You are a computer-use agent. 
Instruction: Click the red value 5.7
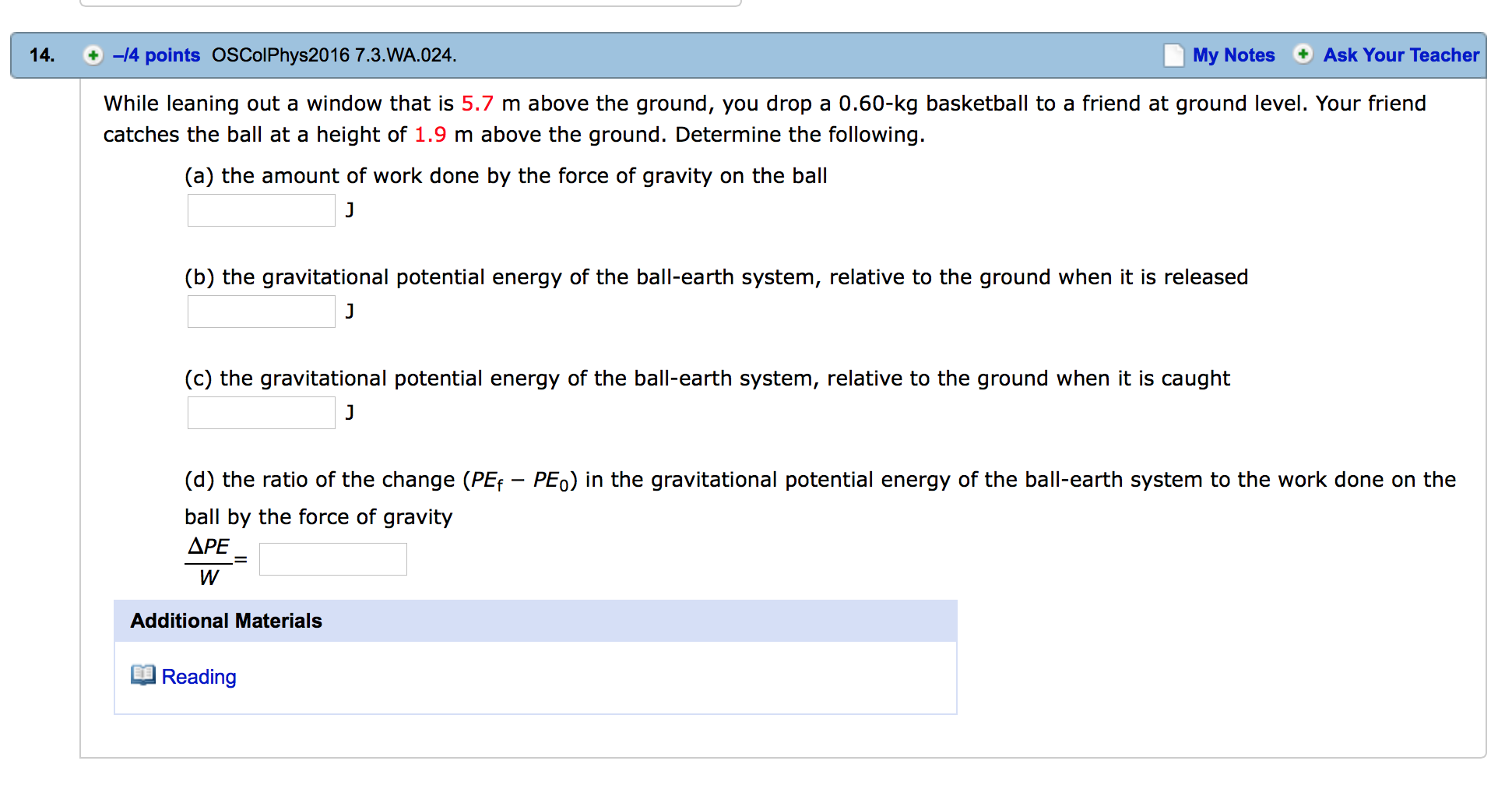point(477,104)
